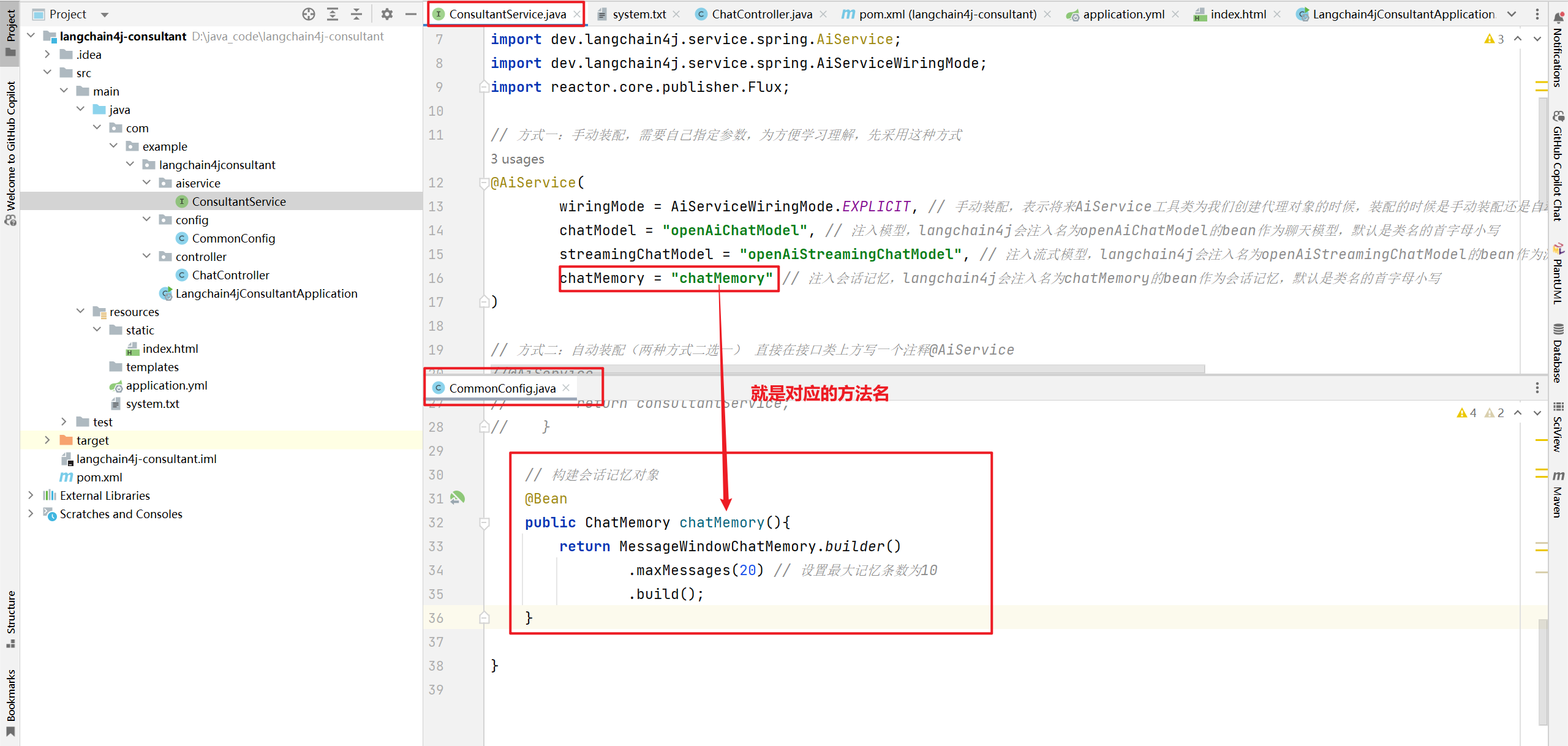Viewport: 1568px width, 746px height.
Task: Open CommonConfig in the project tree
Action: (233, 238)
